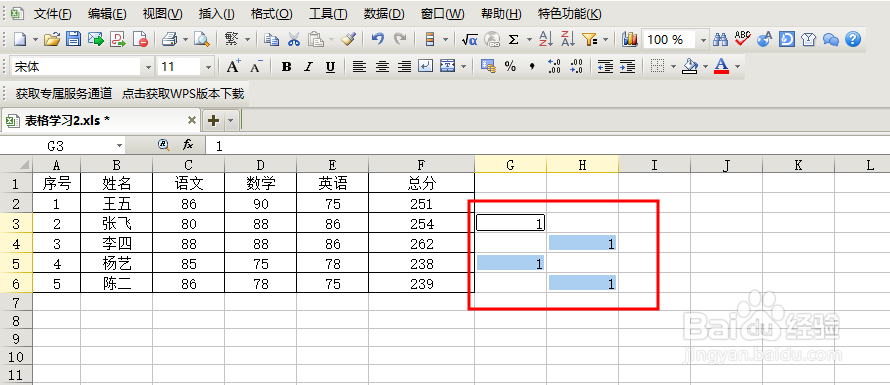Screen dimensions: 890x385
Task: Open Help question mark icon
Action: point(853,39)
